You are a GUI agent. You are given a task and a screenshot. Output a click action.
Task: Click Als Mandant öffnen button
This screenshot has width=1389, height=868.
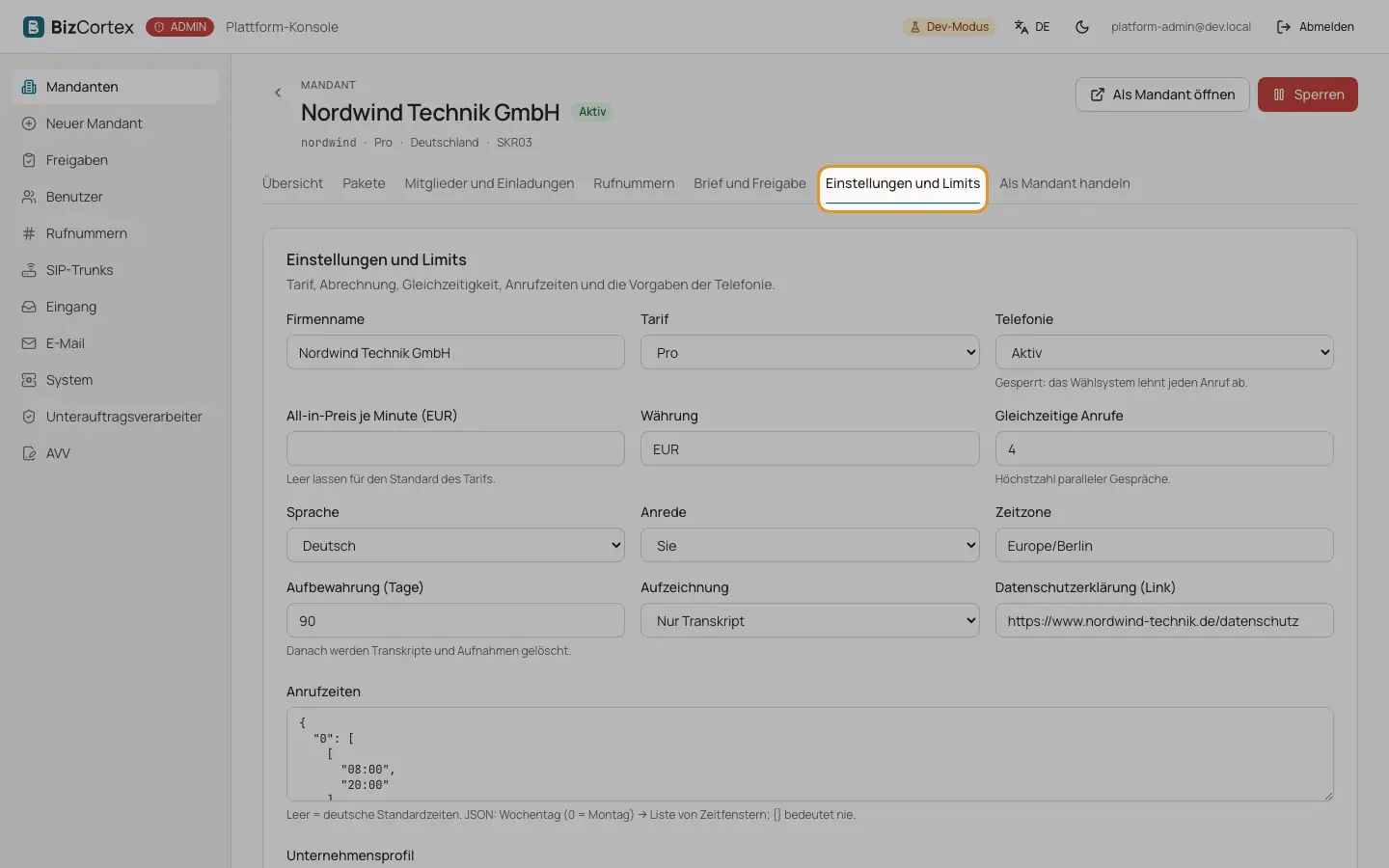pos(1162,95)
